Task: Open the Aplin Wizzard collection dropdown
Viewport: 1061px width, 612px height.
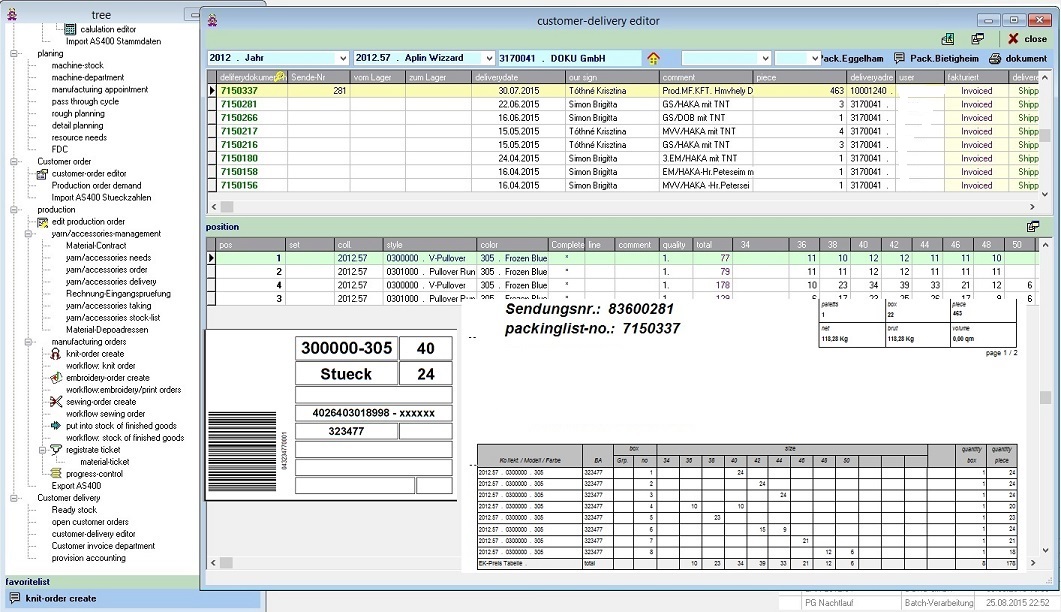Action: [x=488, y=59]
